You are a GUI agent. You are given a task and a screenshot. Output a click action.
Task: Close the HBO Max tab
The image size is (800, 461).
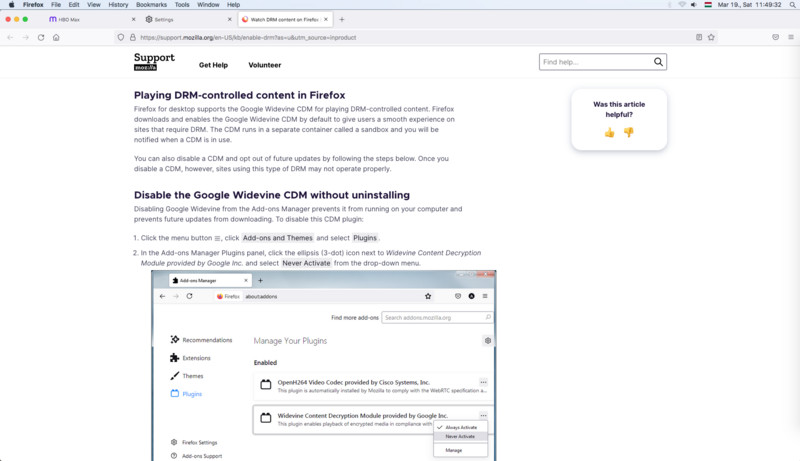[134, 19]
